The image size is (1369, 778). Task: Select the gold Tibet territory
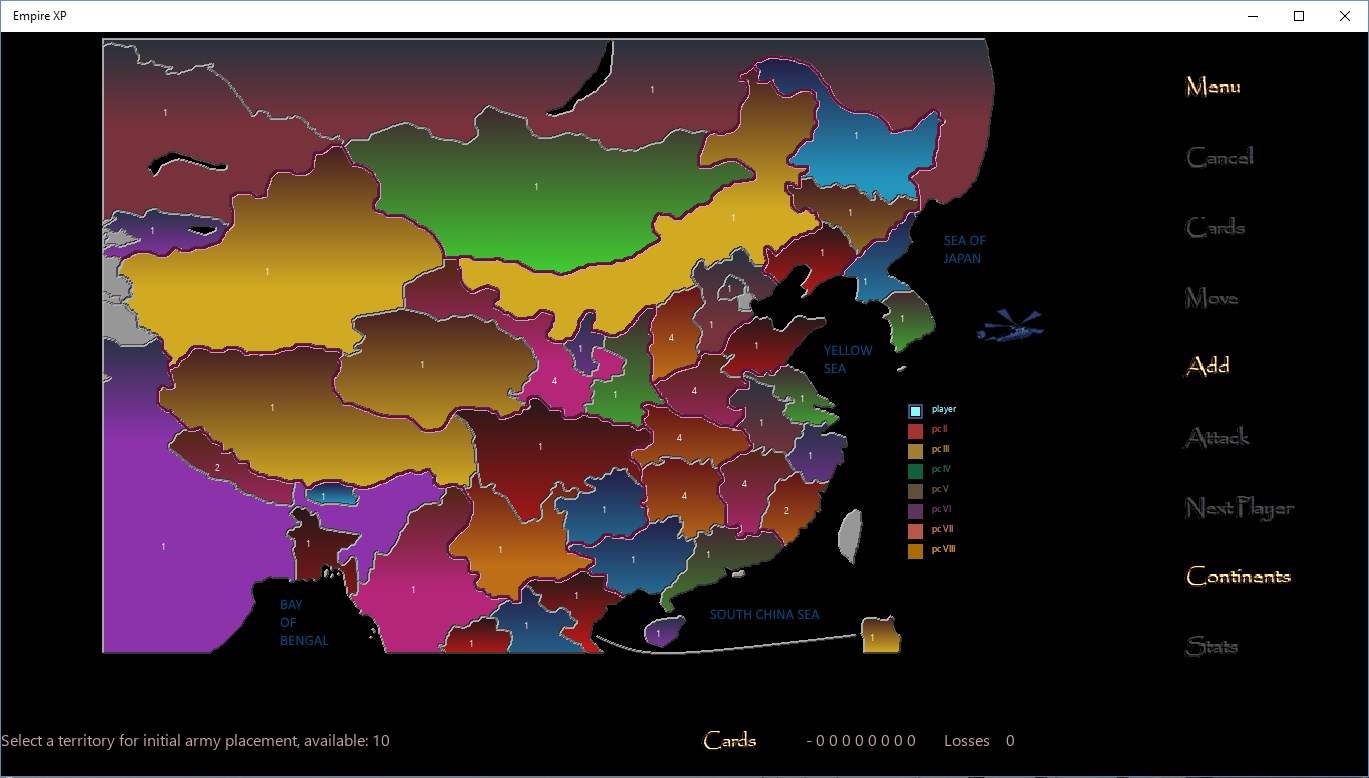pyautogui.click(x=272, y=407)
